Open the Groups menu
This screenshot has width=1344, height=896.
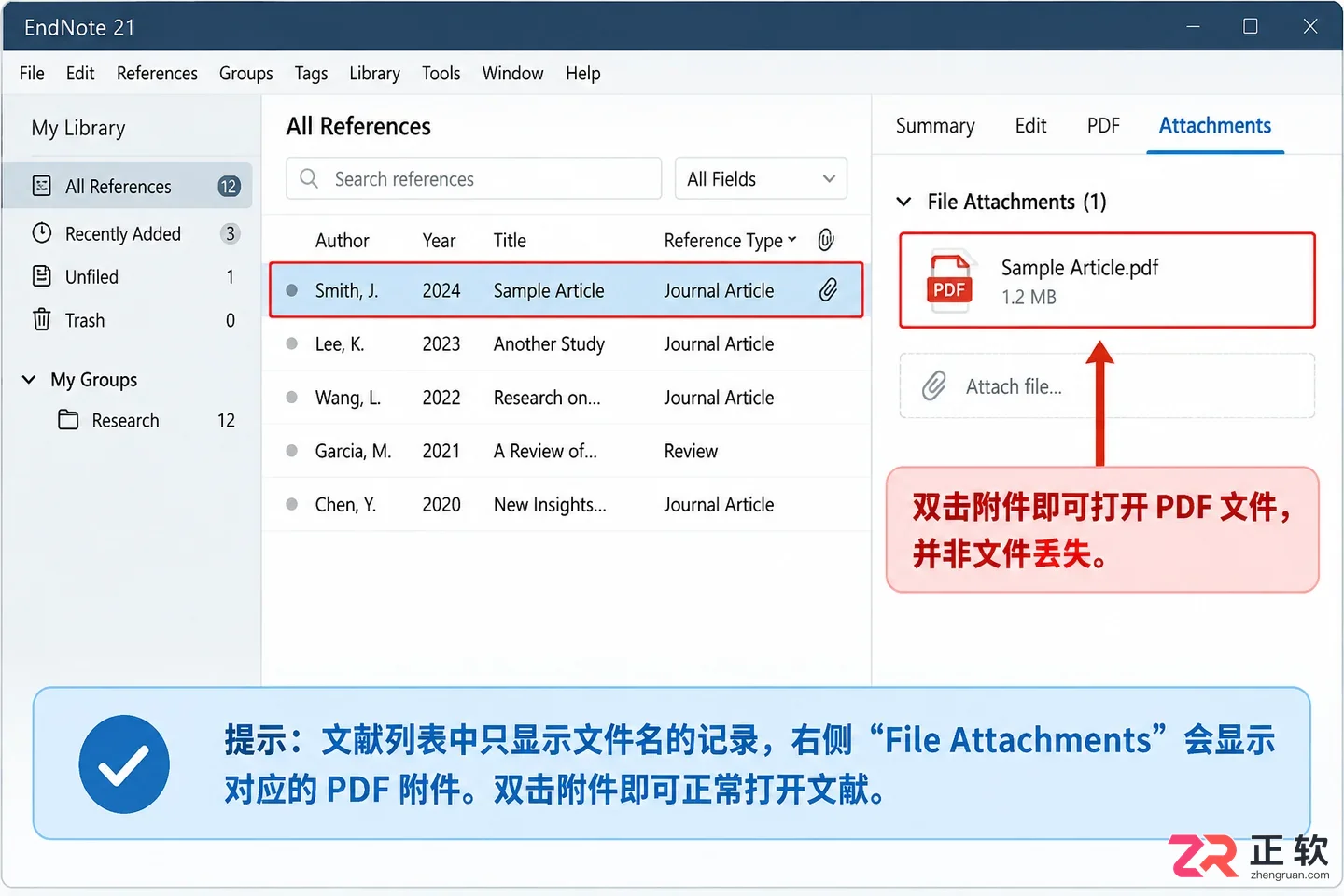click(x=246, y=73)
